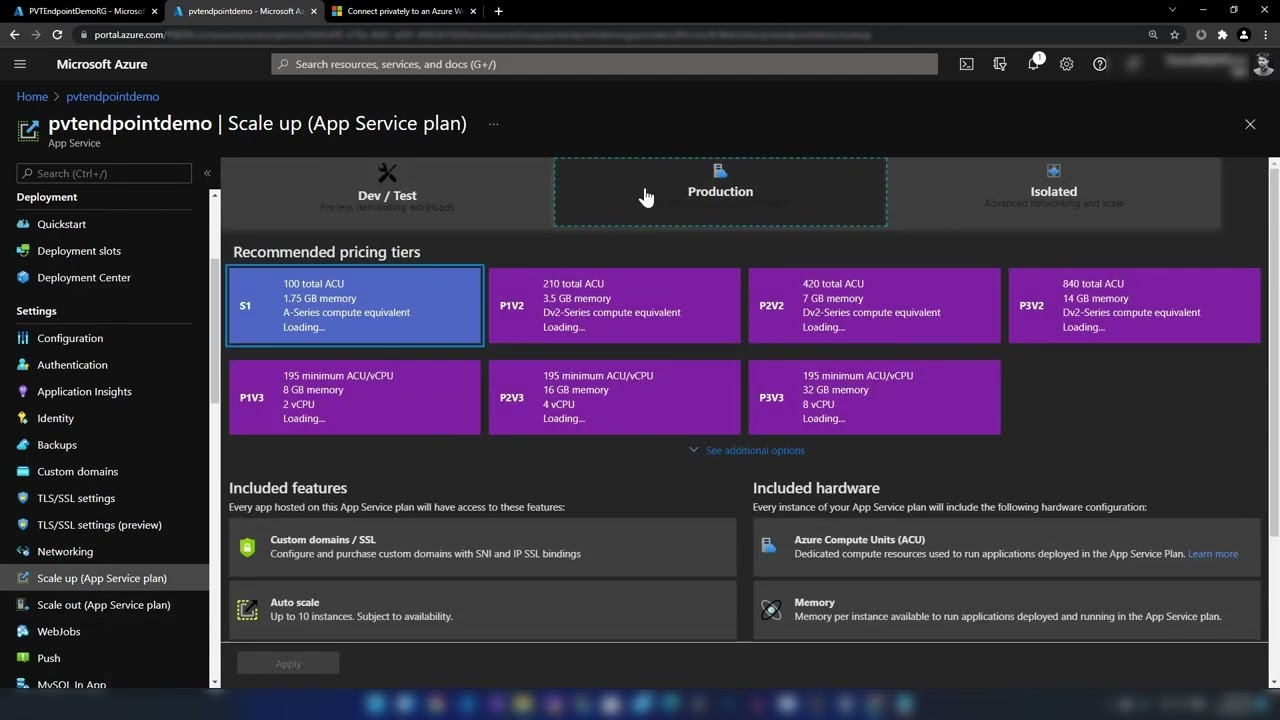The height and width of the screenshot is (720, 1280).
Task: Open the blade ellipsis more menu
Action: click(493, 124)
